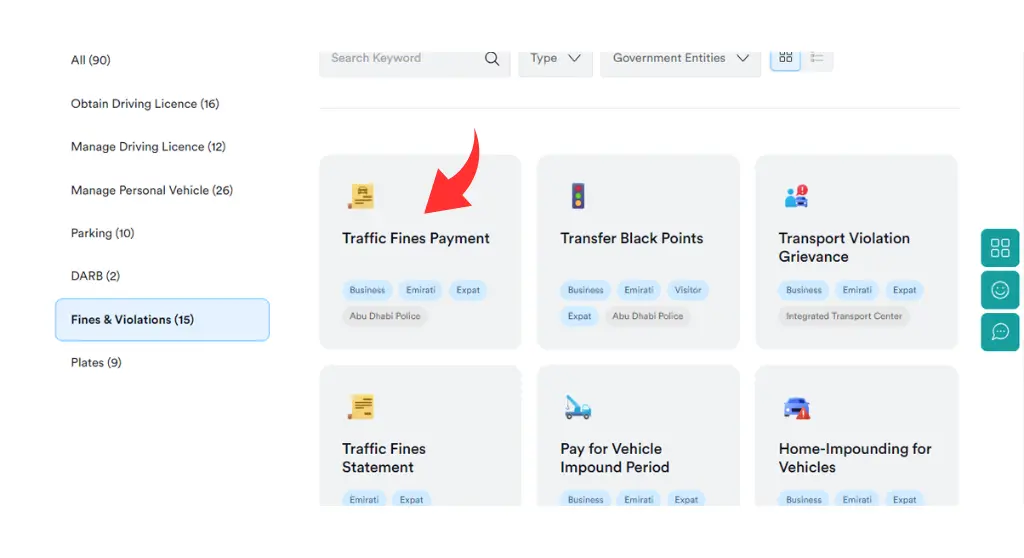Image resolution: width=1024 pixels, height=558 pixels.
Task: Click Emirati tag on Traffic Fines Statement
Action: point(364,499)
